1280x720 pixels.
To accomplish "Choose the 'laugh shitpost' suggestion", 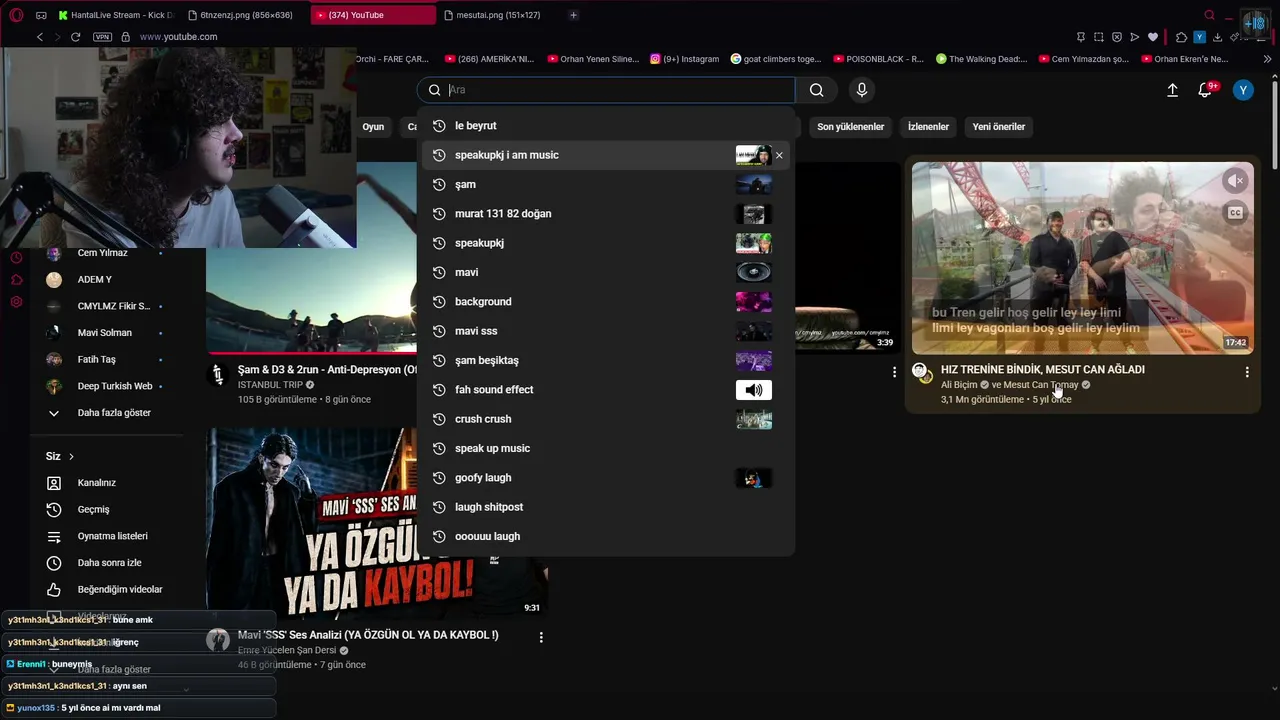I will tap(606, 507).
